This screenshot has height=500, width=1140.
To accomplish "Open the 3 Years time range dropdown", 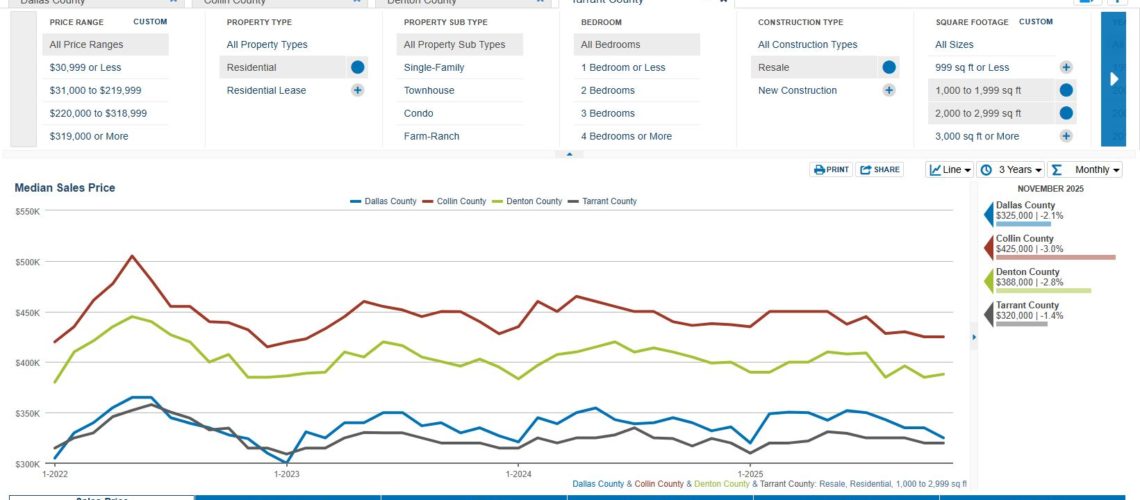I will pyautogui.click(x=1011, y=170).
